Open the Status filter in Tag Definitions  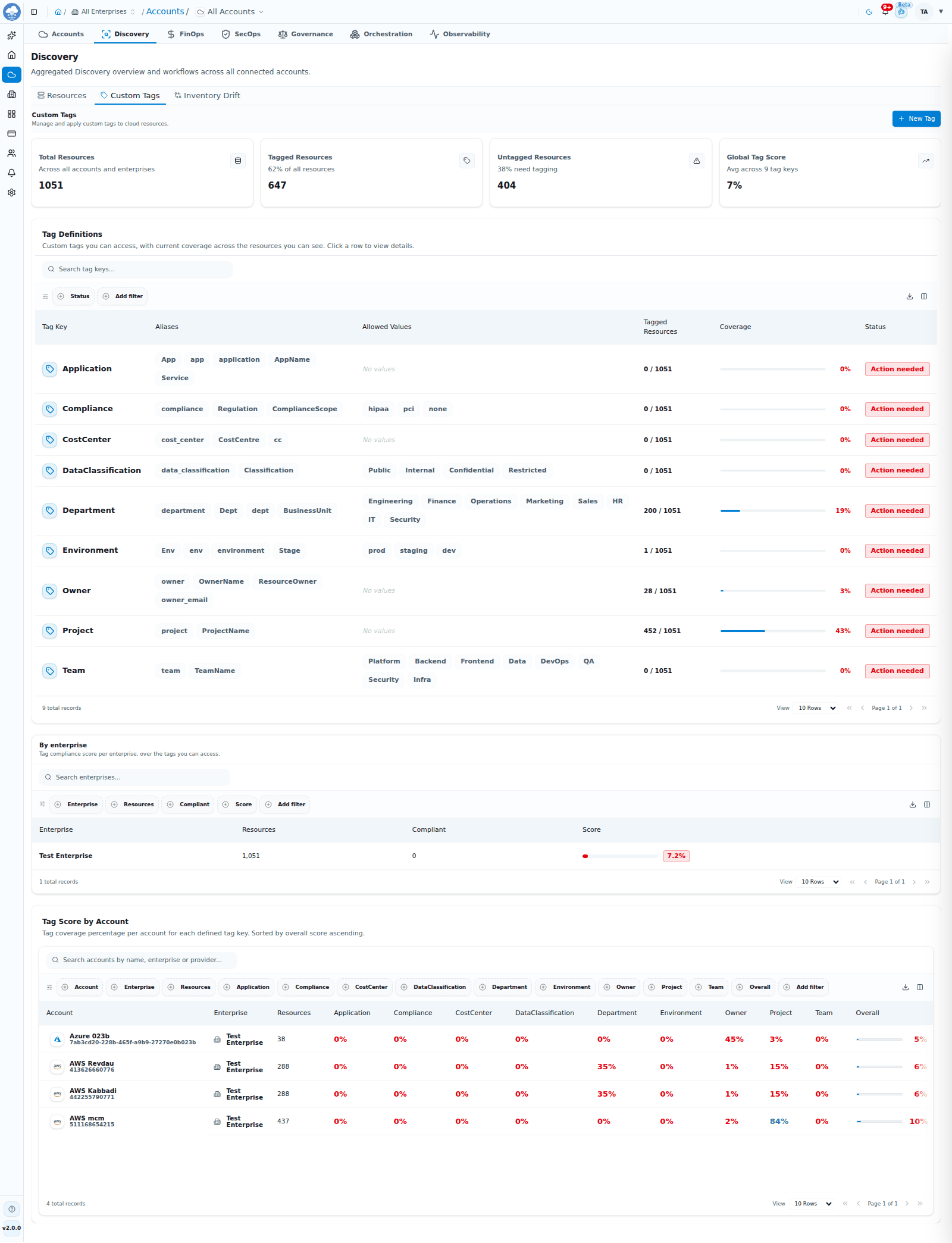tap(74, 296)
